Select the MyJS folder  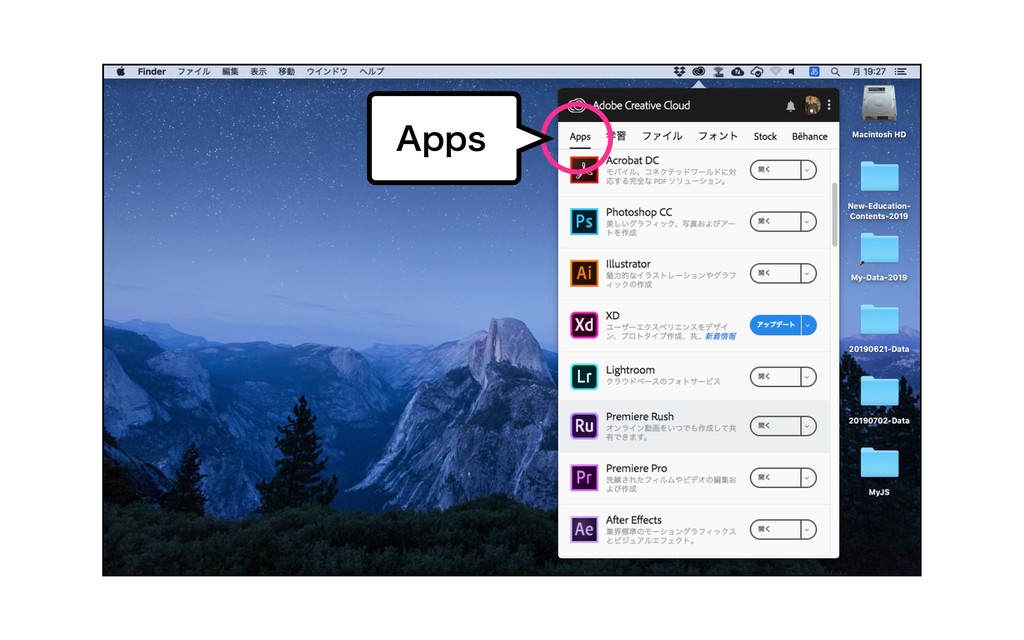click(x=879, y=464)
